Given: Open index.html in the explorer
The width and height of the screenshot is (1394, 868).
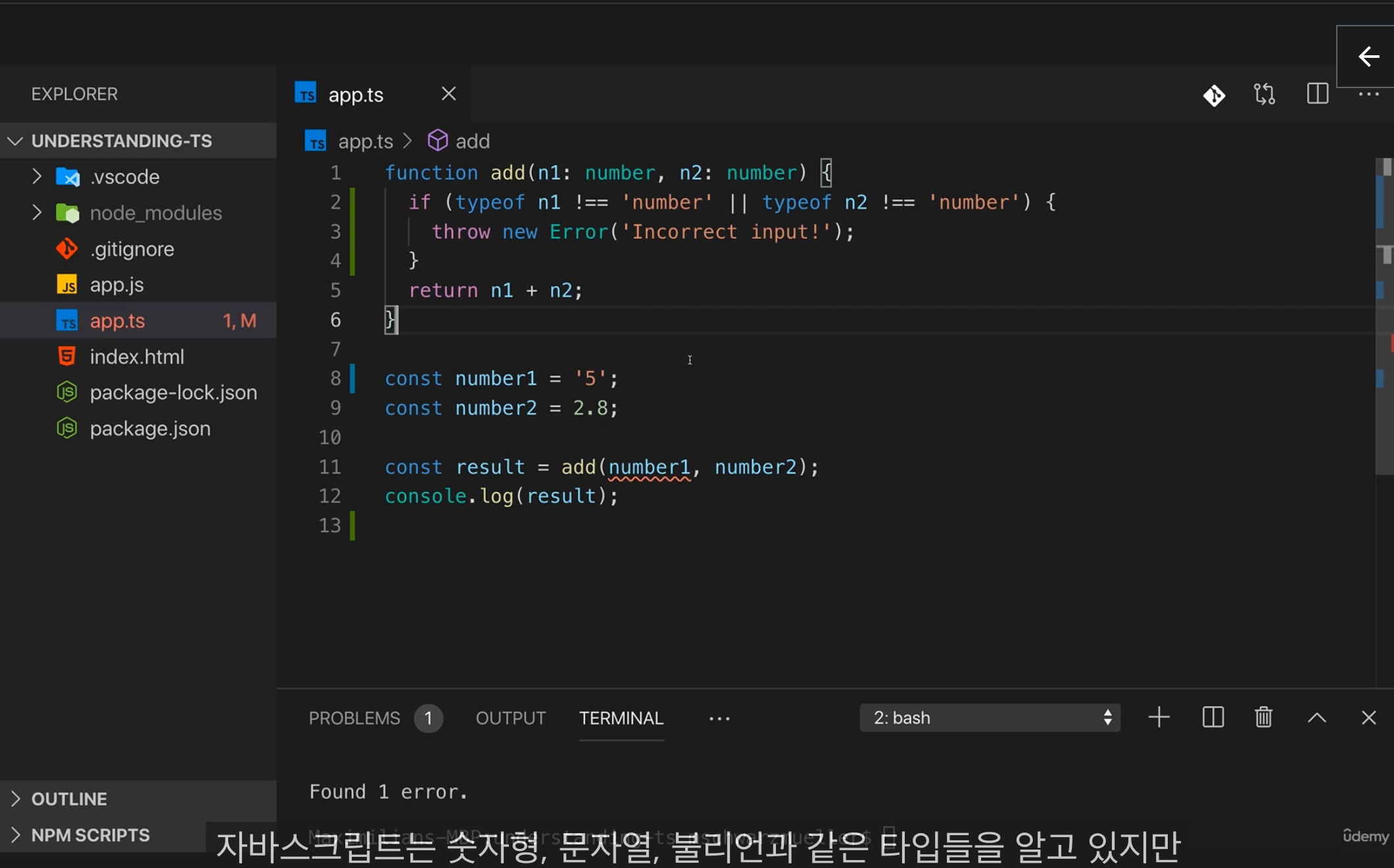Looking at the screenshot, I should click(137, 357).
